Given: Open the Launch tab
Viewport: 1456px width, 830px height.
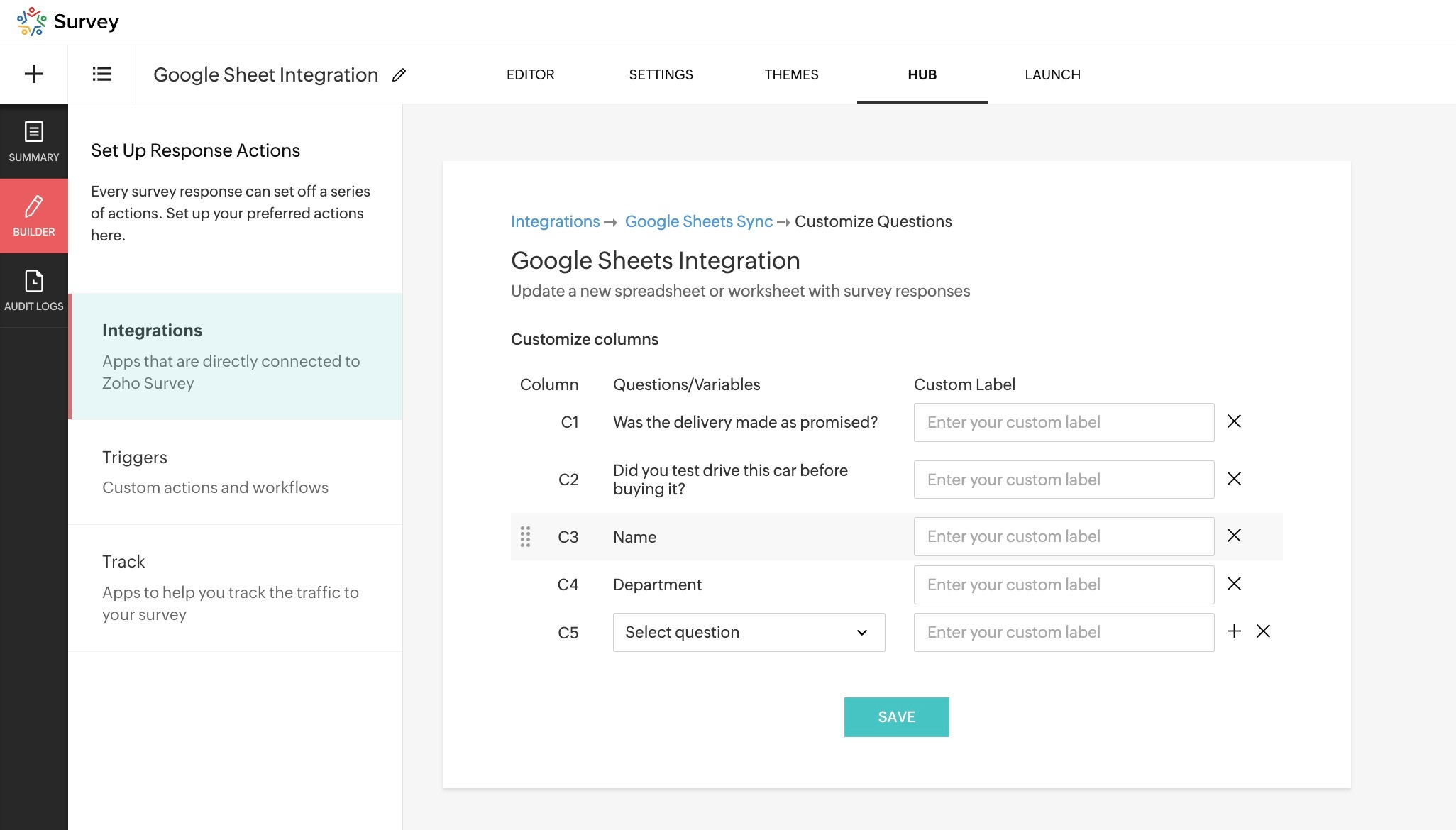Looking at the screenshot, I should tap(1052, 74).
